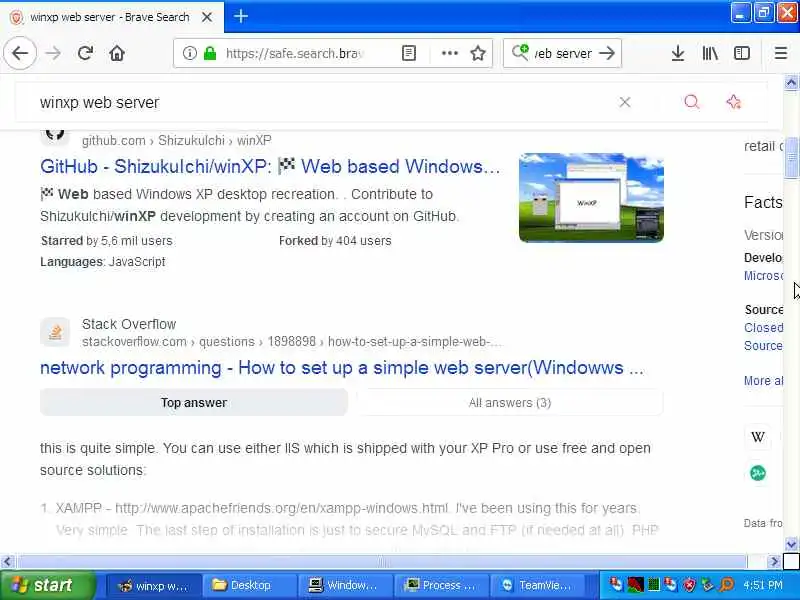Screen dimensions: 800x600
Task: Click the vertical scrollbar thumb
Action: pyautogui.click(x=791, y=158)
